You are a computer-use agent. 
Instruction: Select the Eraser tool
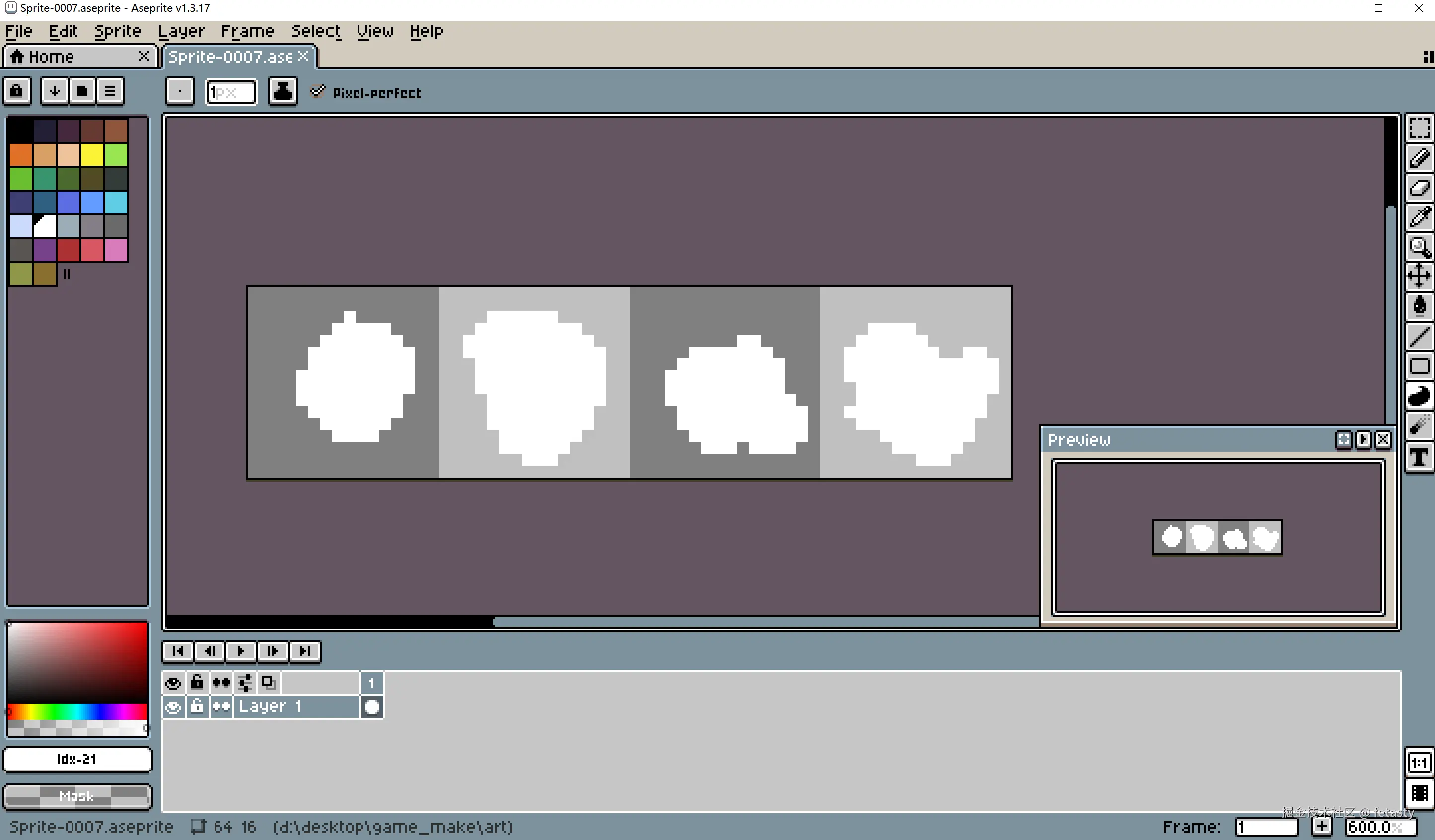pyautogui.click(x=1419, y=188)
